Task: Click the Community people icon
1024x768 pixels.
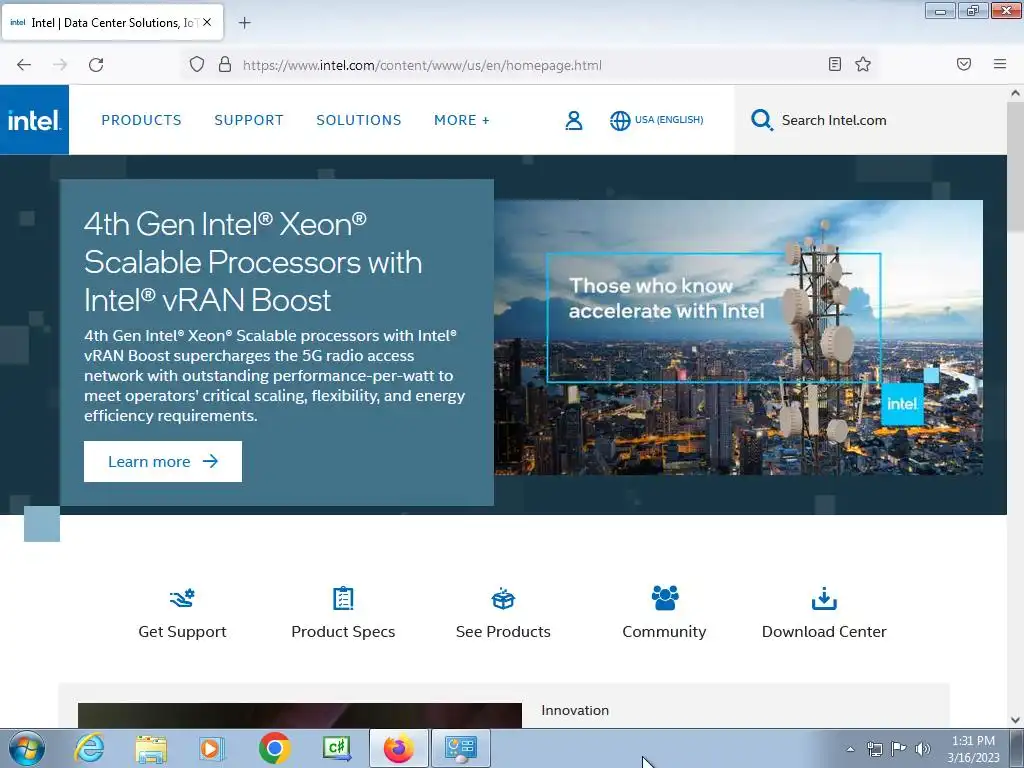Action: pyautogui.click(x=665, y=598)
